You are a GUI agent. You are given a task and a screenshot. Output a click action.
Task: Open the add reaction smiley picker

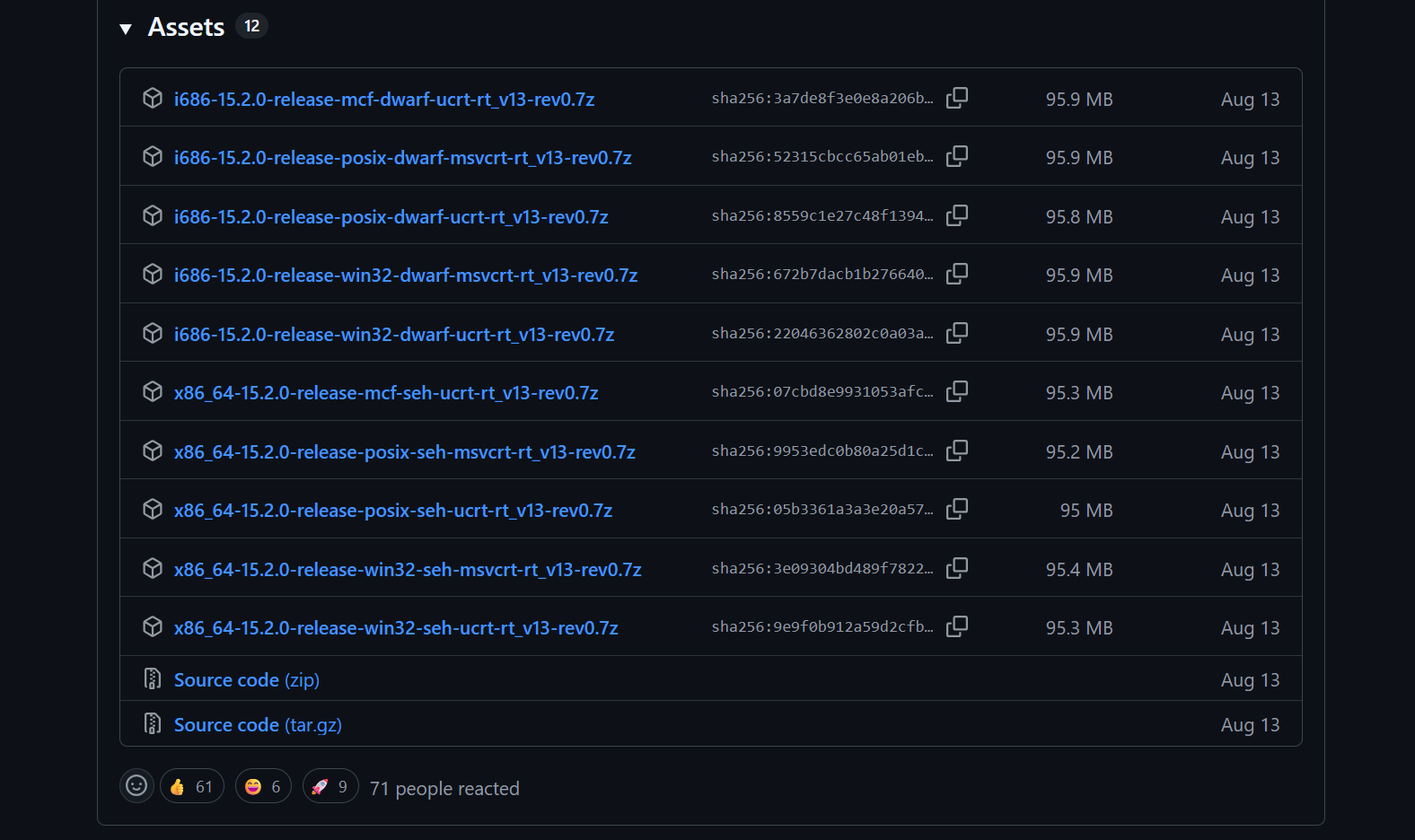pos(136,786)
